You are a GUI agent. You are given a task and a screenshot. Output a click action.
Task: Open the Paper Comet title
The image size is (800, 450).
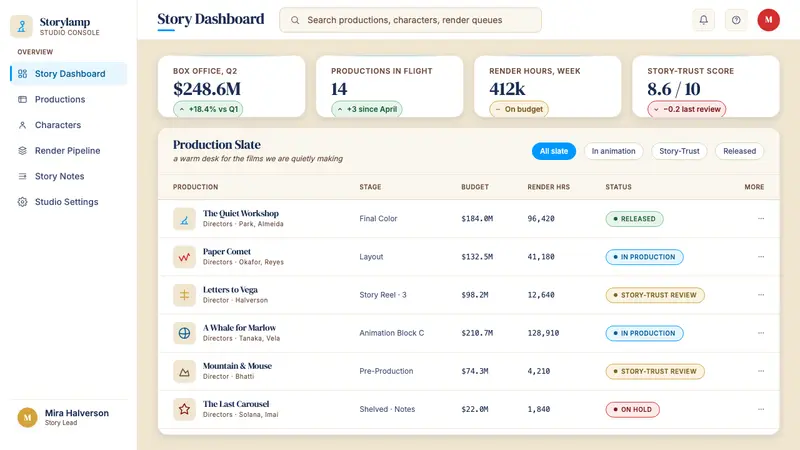pos(227,252)
